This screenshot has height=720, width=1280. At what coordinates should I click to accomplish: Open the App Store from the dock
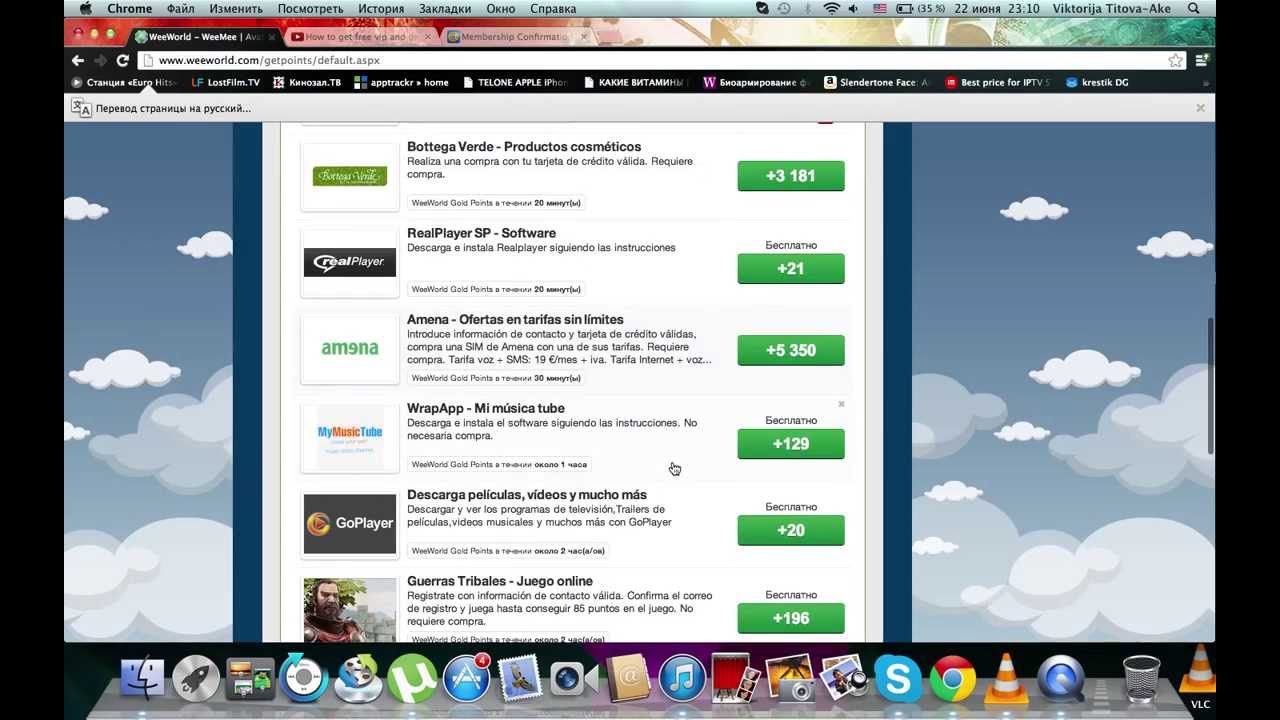tap(466, 679)
